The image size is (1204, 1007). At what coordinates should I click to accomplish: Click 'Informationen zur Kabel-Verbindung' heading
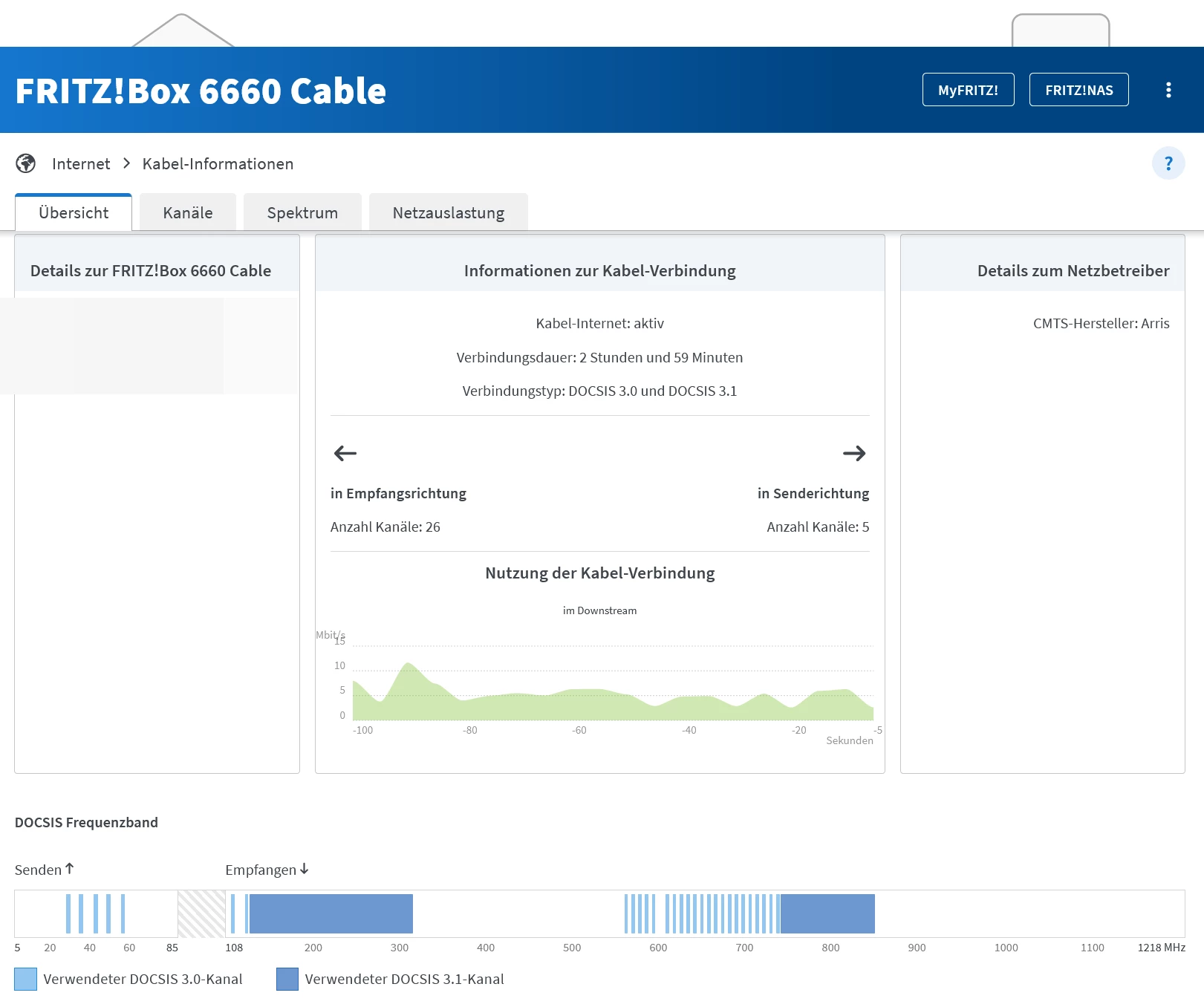pyautogui.click(x=600, y=270)
